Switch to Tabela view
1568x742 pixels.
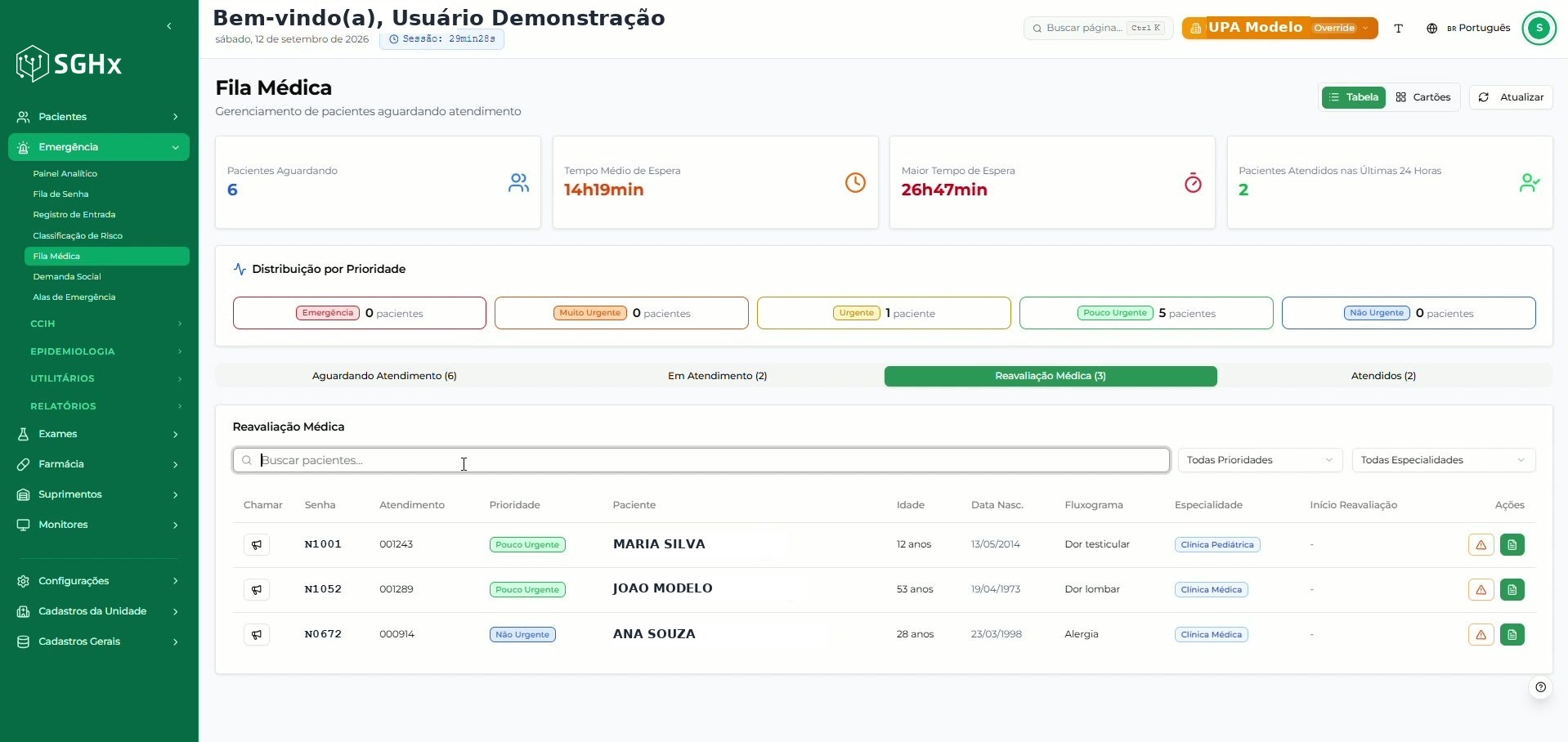1353,97
